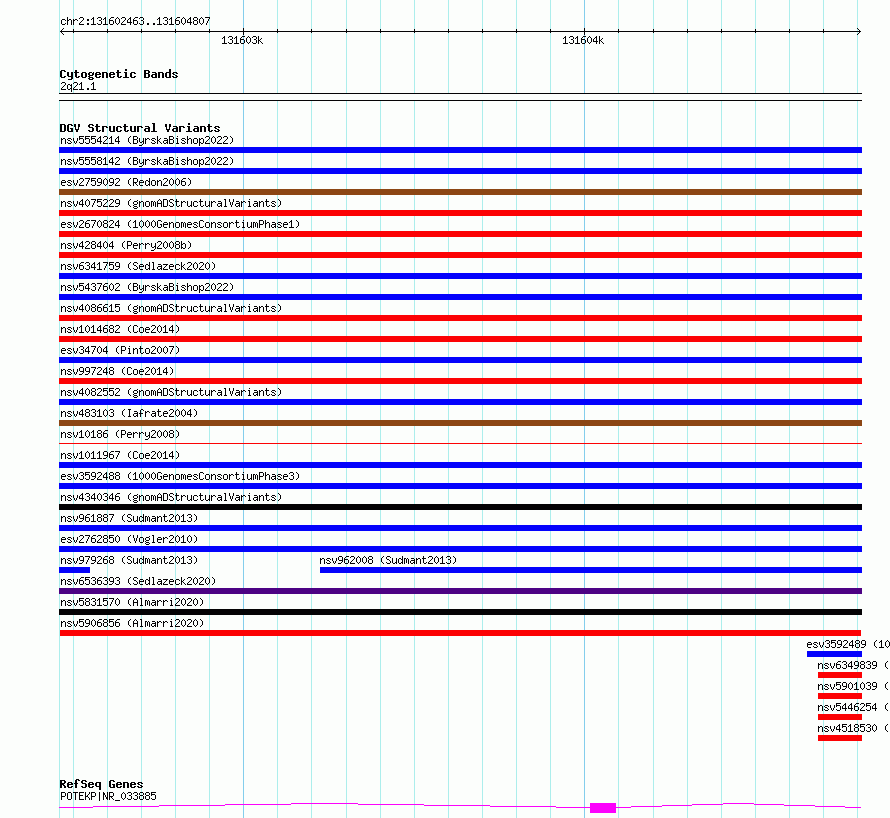Click the magenta POTEKP exon block
890x818 pixels.
(603, 808)
